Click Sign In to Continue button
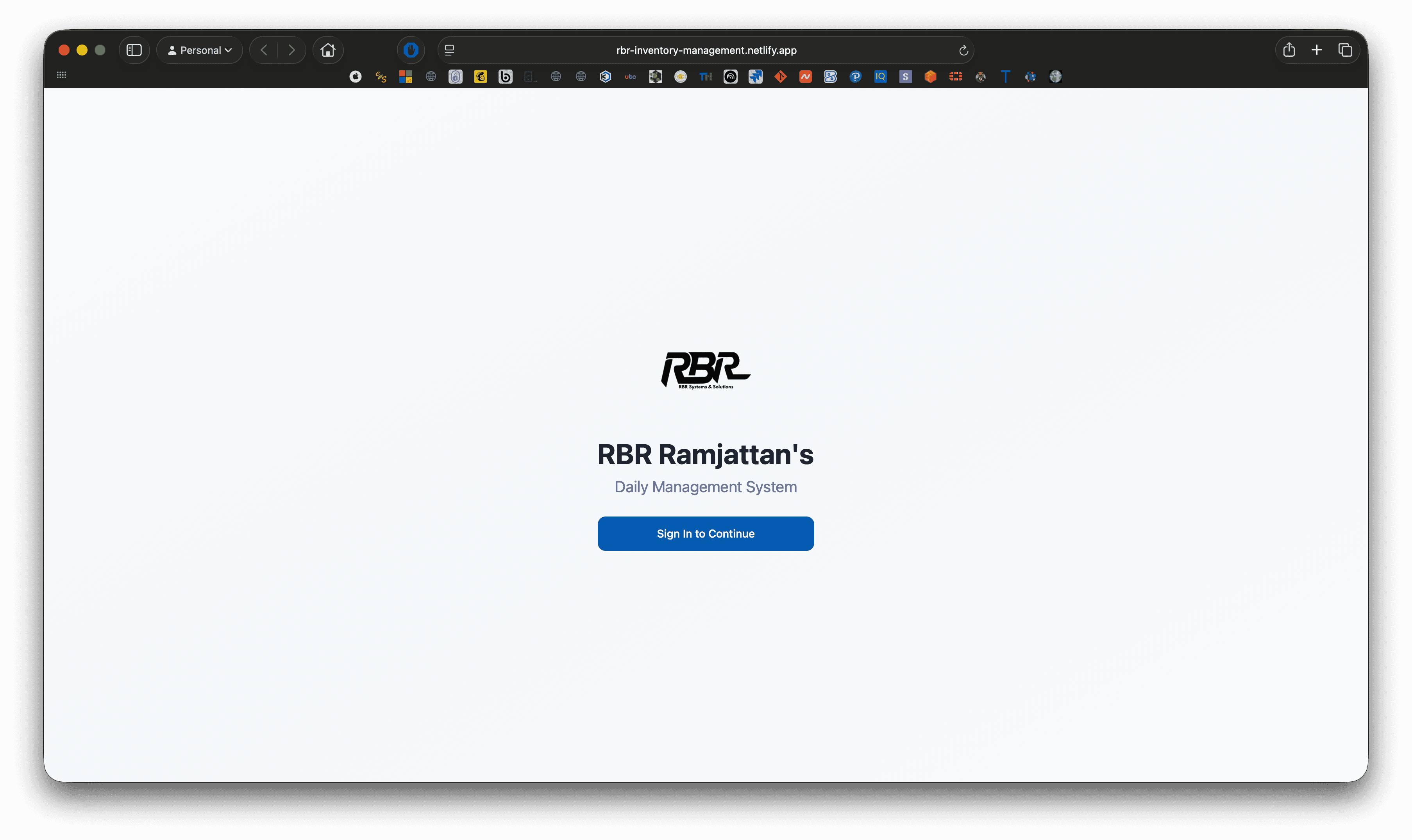This screenshot has height=840, width=1412. click(x=705, y=533)
